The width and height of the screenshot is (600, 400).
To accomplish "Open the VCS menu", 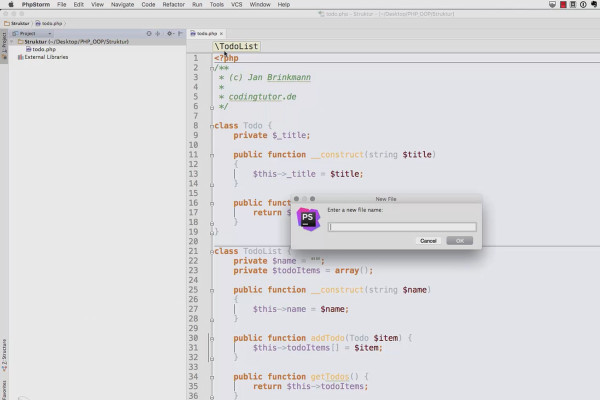I will (236, 5).
